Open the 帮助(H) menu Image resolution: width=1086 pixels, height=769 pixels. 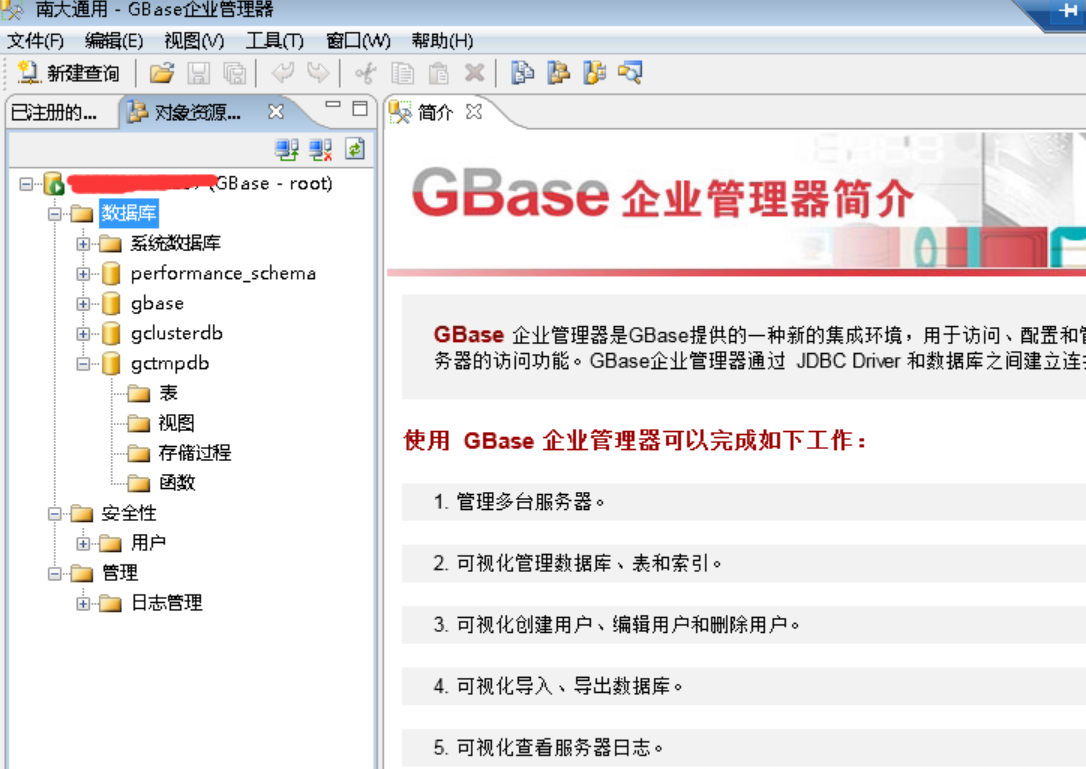pos(442,41)
